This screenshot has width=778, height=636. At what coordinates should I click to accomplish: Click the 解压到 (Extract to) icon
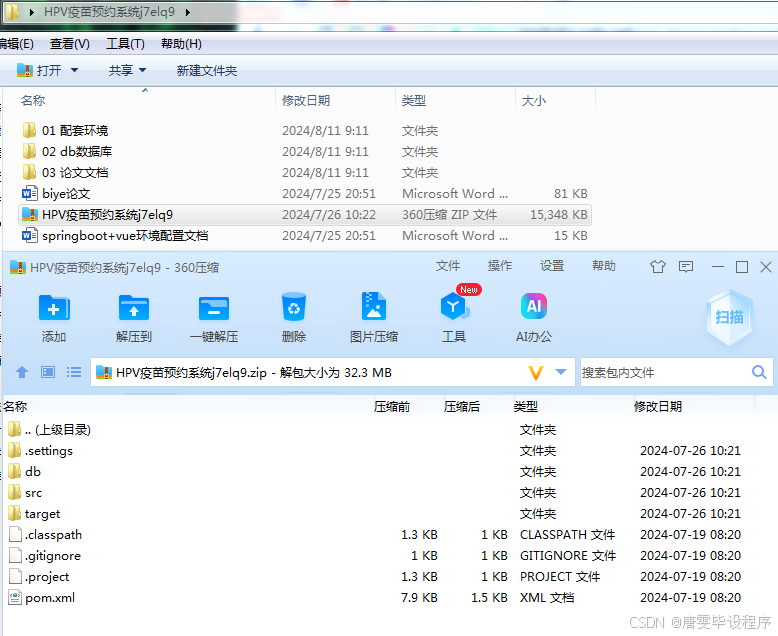[x=133, y=308]
